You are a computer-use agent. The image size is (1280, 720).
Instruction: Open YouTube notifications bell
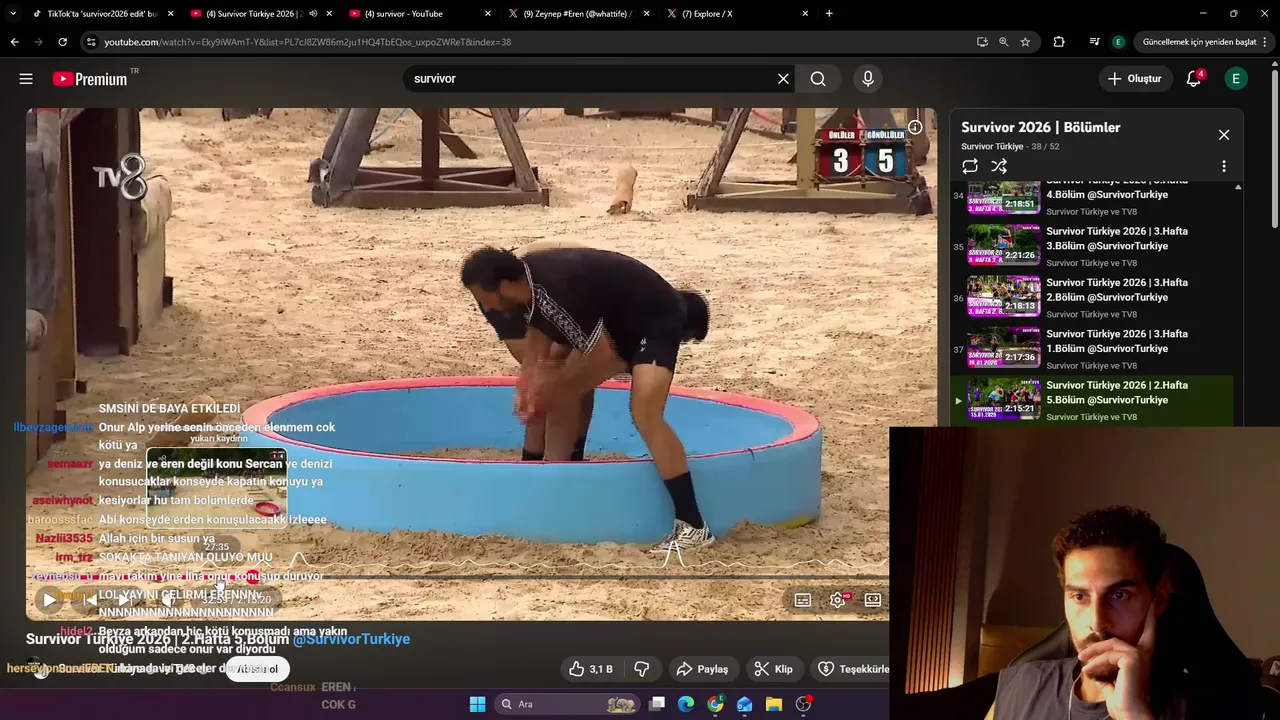[x=1193, y=79]
